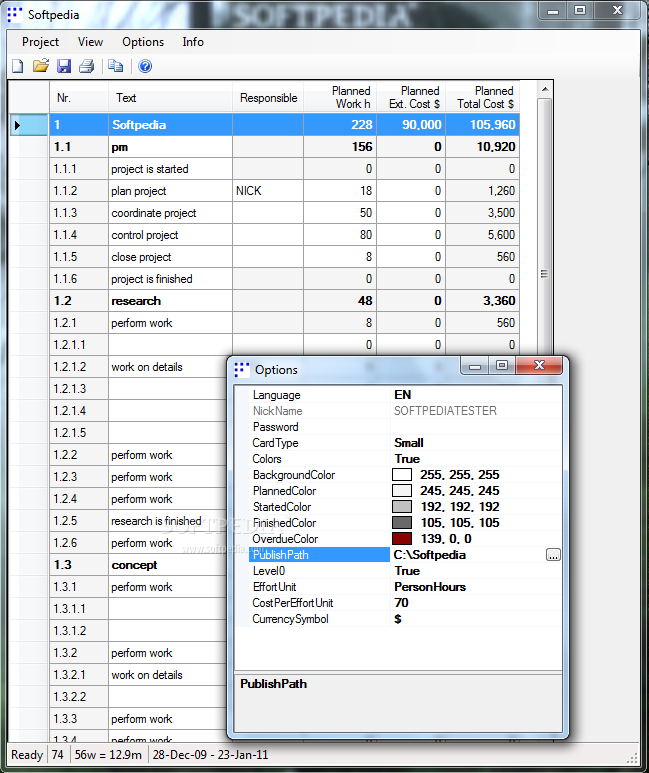Toggle the Colors property value True
This screenshot has height=773, width=649.
[476, 459]
